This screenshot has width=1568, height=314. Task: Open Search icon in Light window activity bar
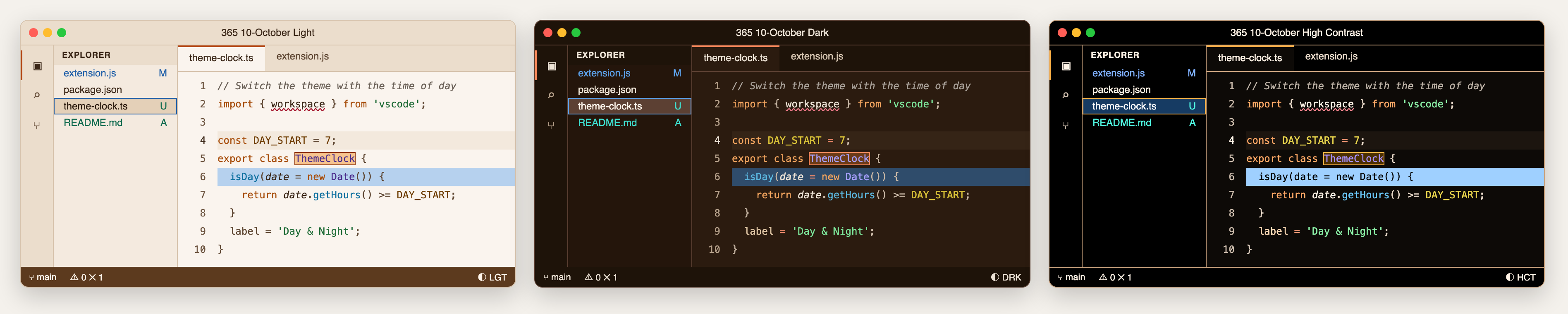tap(37, 95)
